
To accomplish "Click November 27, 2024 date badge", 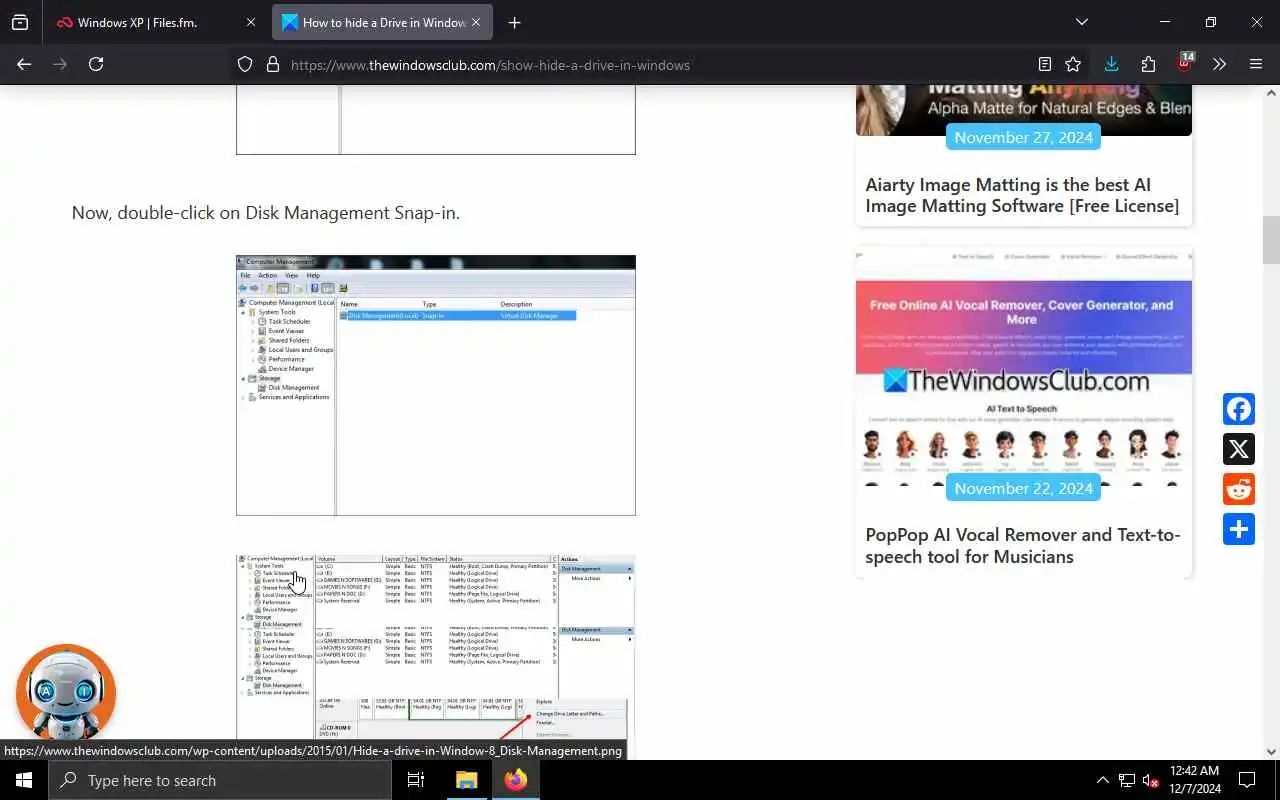I will pyautogui.click(x=1023, y=137).
